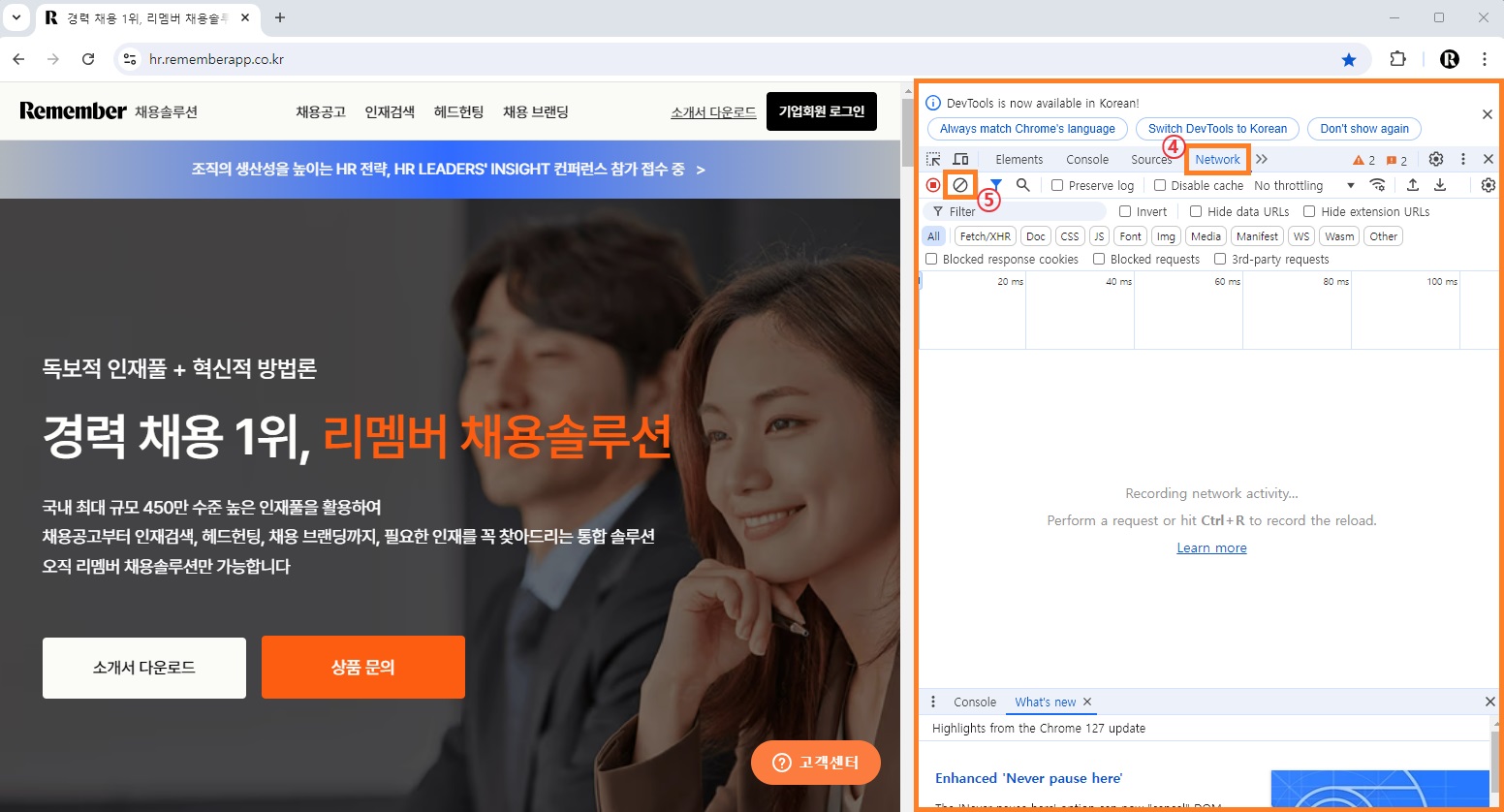Check the Blocked requests option
This screenshot has height=812, width=1504.
(1099, 259)
